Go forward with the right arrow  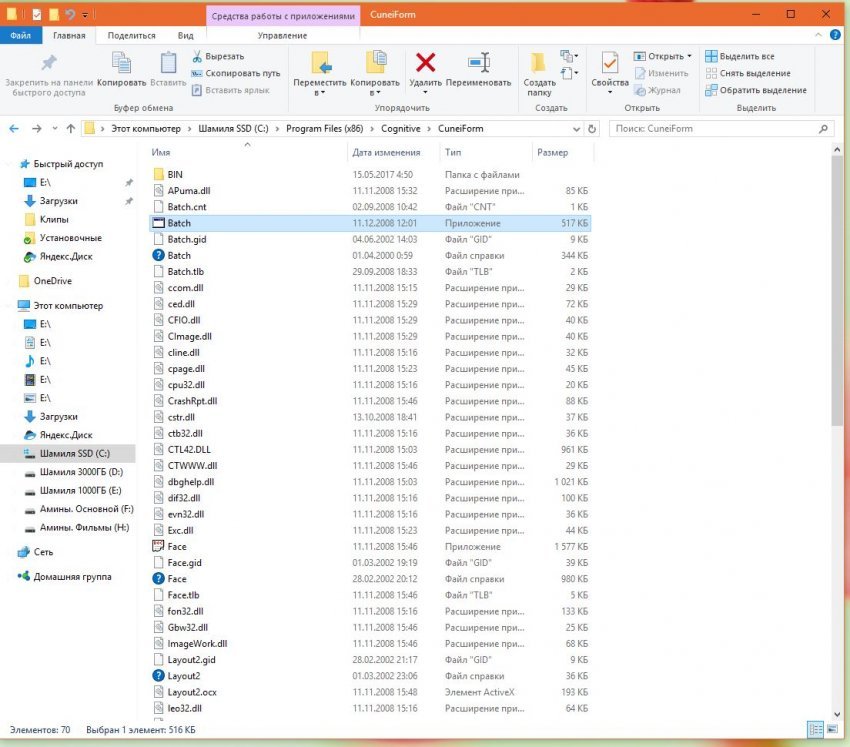(36, 128)
